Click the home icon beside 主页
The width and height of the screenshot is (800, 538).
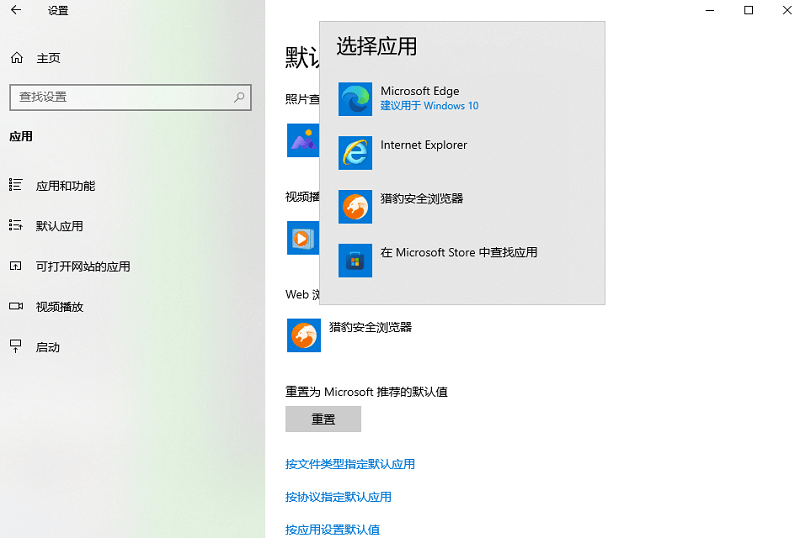click(x=17, y=58)
